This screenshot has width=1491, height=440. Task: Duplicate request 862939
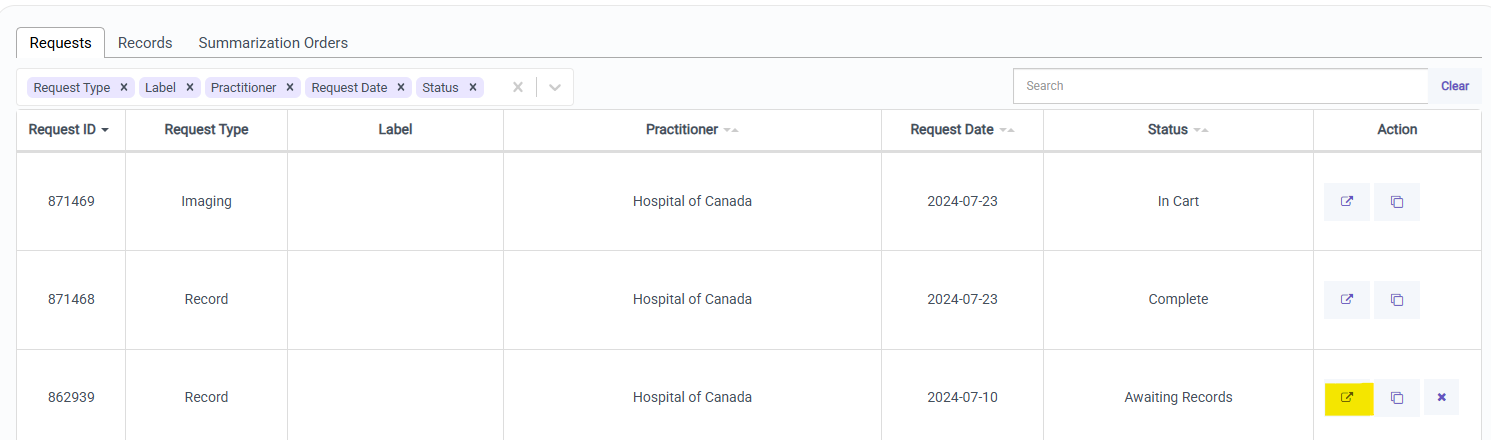1397,397
